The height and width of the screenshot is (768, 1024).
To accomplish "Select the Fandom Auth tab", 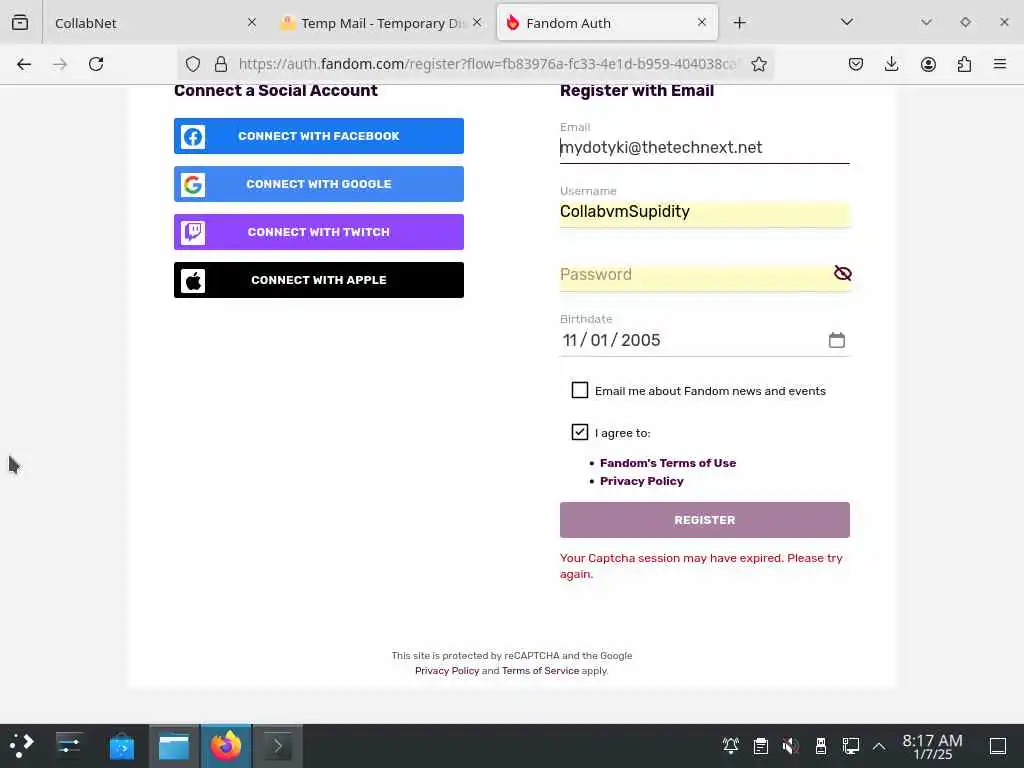I will 607,23.
